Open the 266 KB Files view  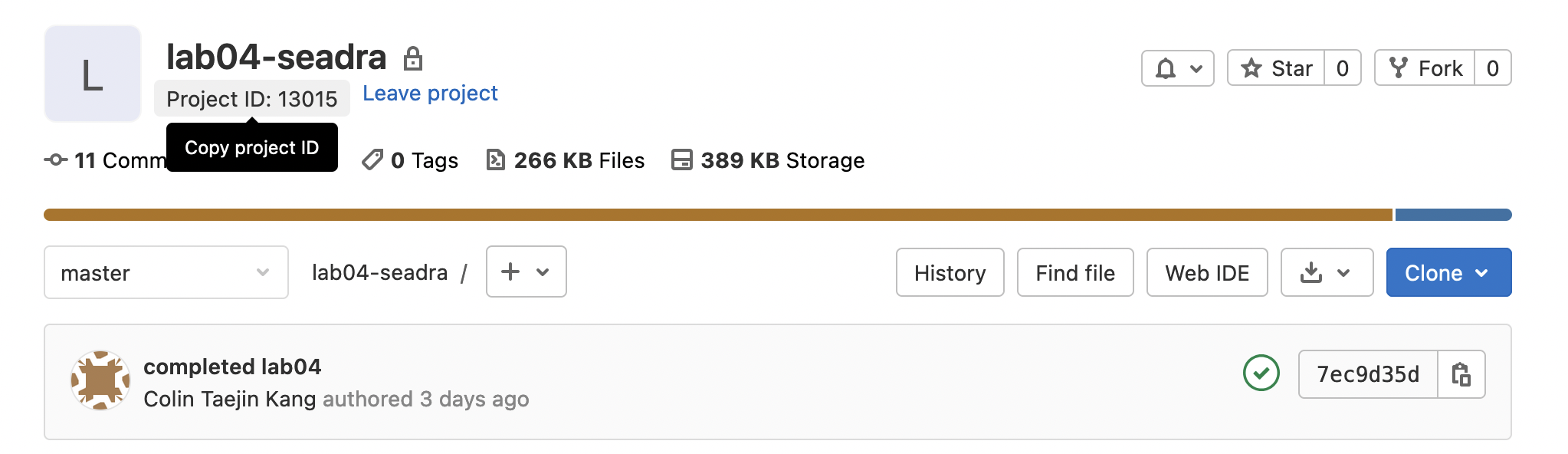click(566, 160)
